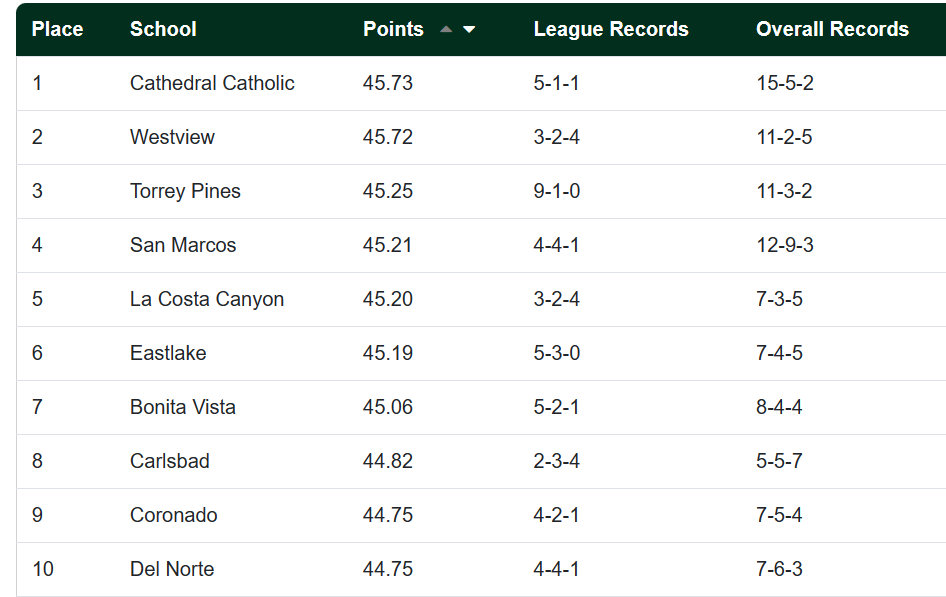Click the descending sort arrow beside Points

pos(469,30)
